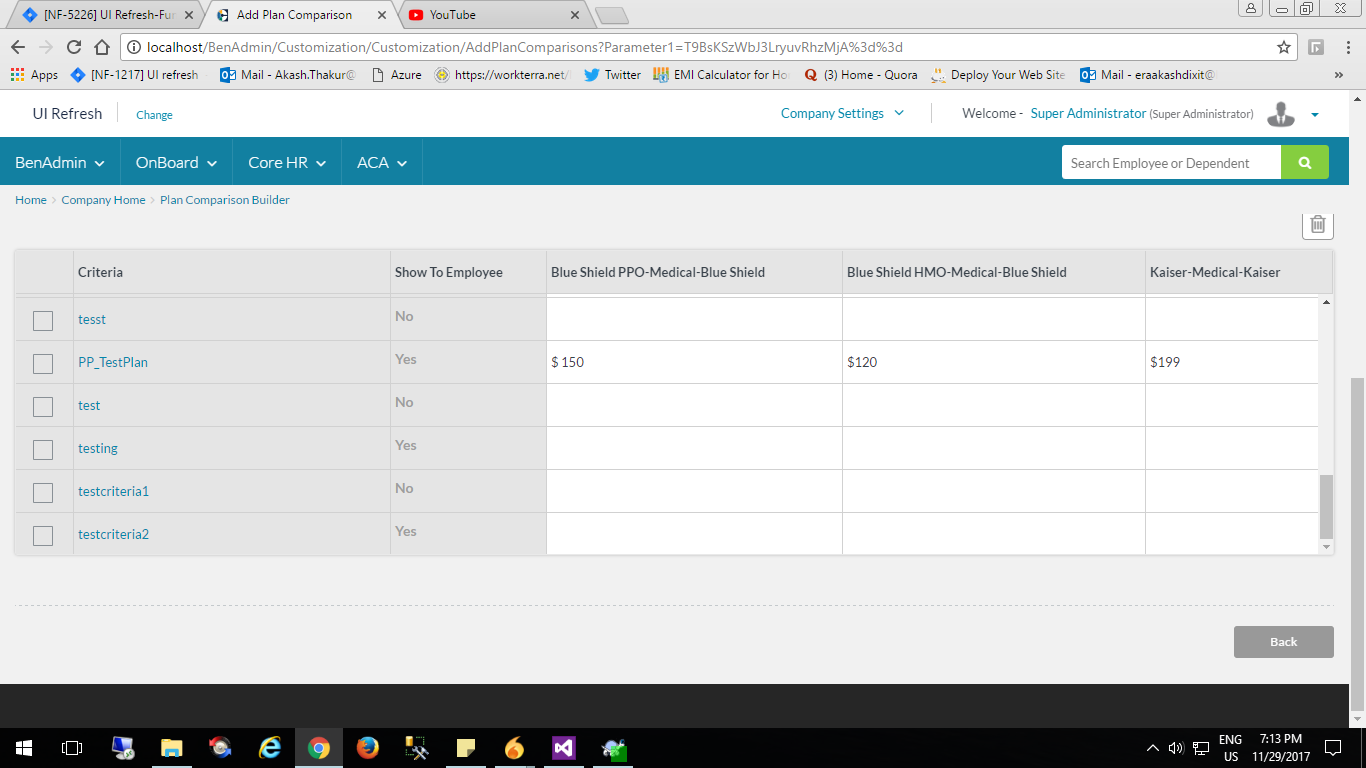Click the green search magnifier button

1304,162
